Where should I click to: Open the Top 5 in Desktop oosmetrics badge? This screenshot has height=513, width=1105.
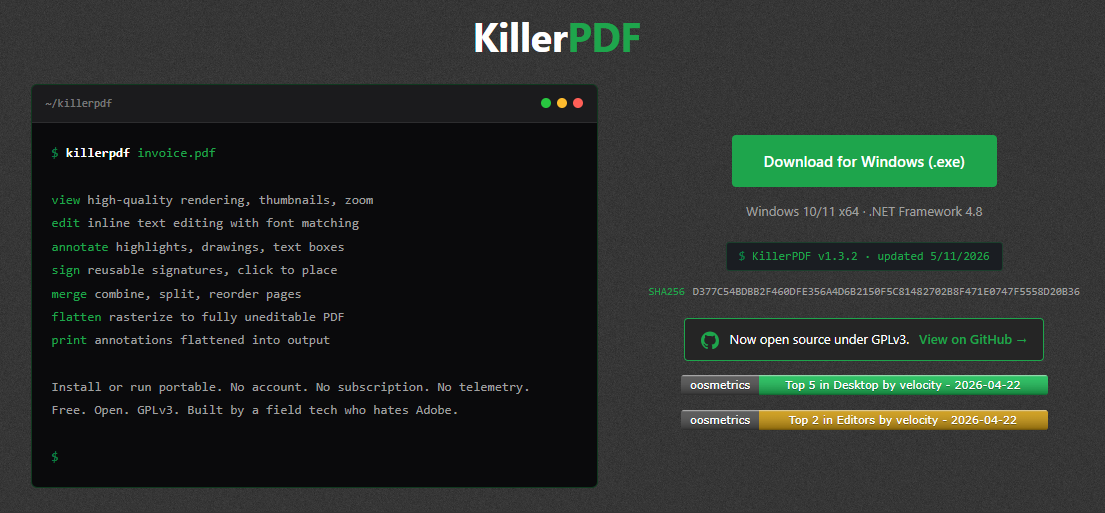tap(864, 385)
